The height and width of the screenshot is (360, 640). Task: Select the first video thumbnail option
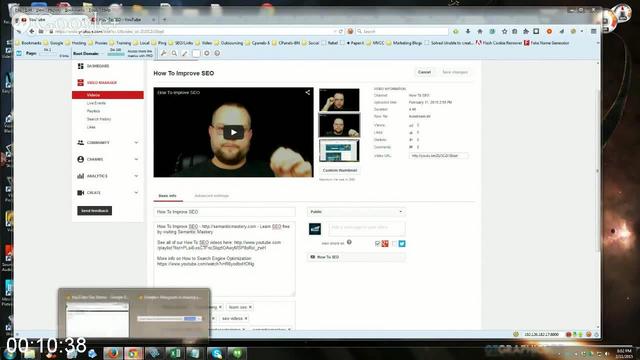click(339, 100)
